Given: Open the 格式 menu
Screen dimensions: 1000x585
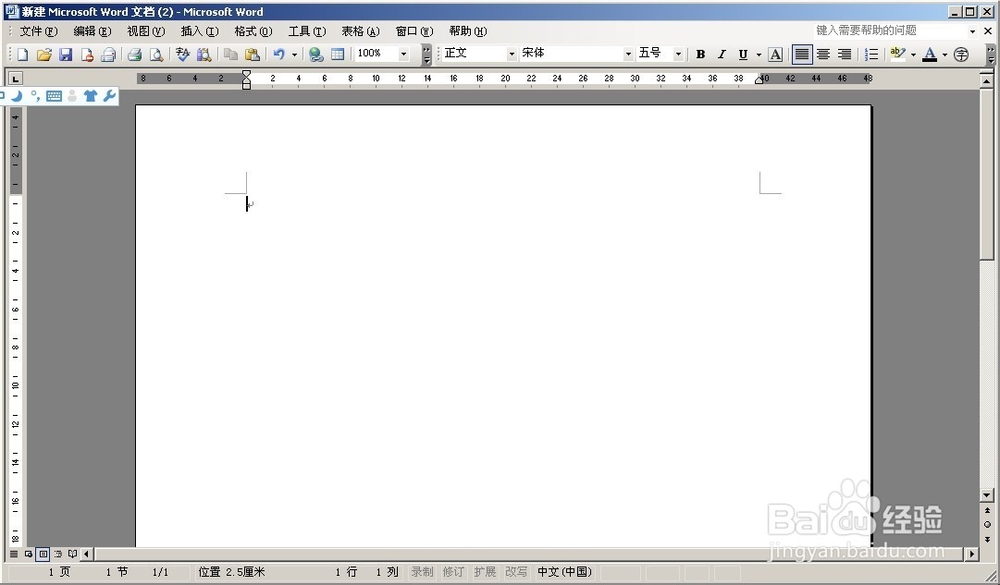Looking at the screenshot, I should tap(253, 31).
